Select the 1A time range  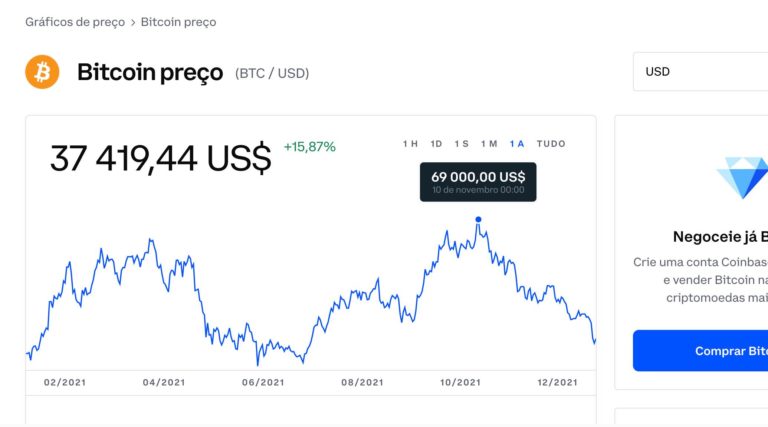pyautogui.click(x=516, y=144)
